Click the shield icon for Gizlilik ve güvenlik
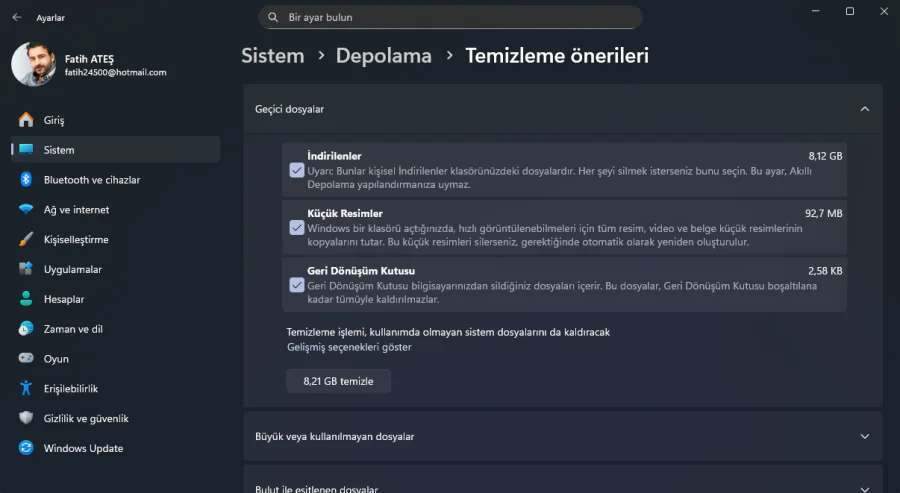 point(26,418)
